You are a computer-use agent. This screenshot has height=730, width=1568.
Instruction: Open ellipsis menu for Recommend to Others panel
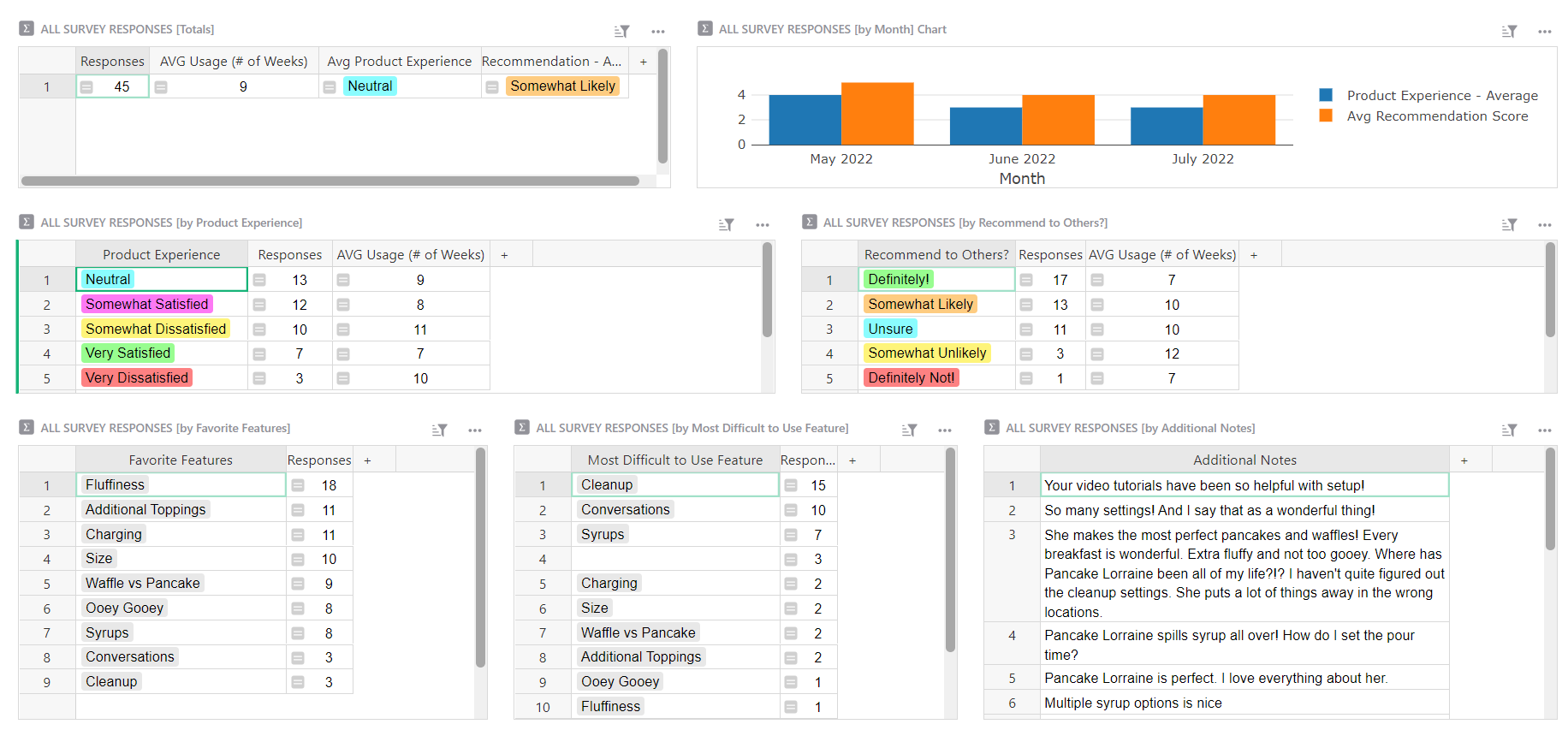point(1544,225)
